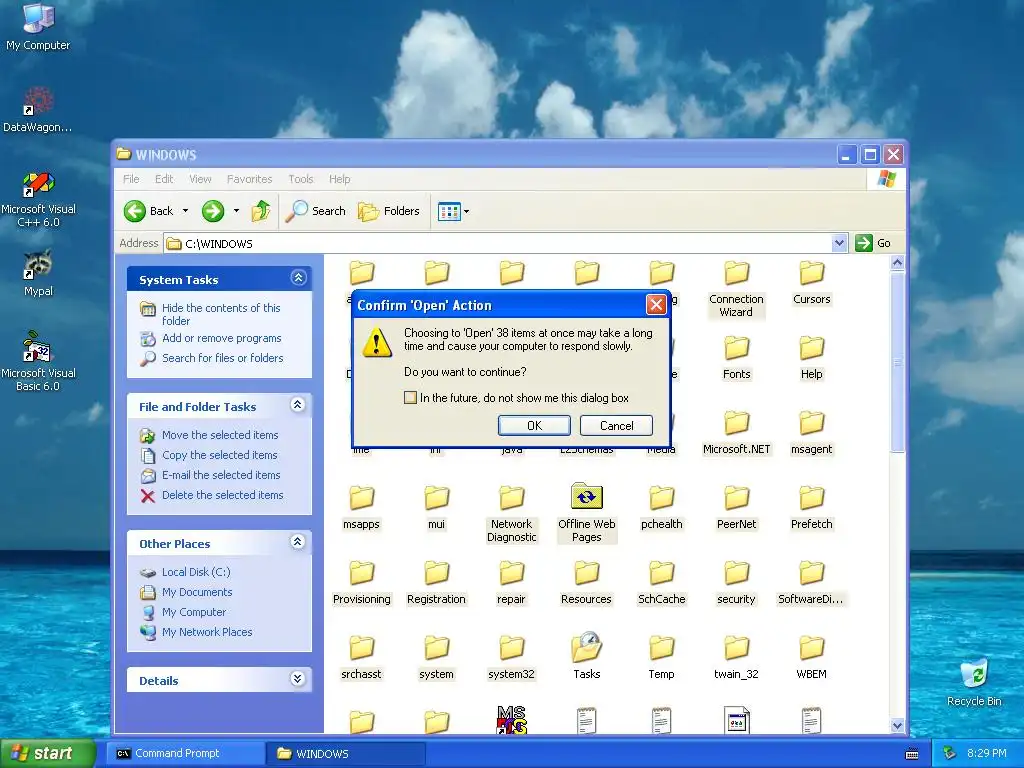Click Cancel in the Confirm Open dialog

[x=616, y=426]
